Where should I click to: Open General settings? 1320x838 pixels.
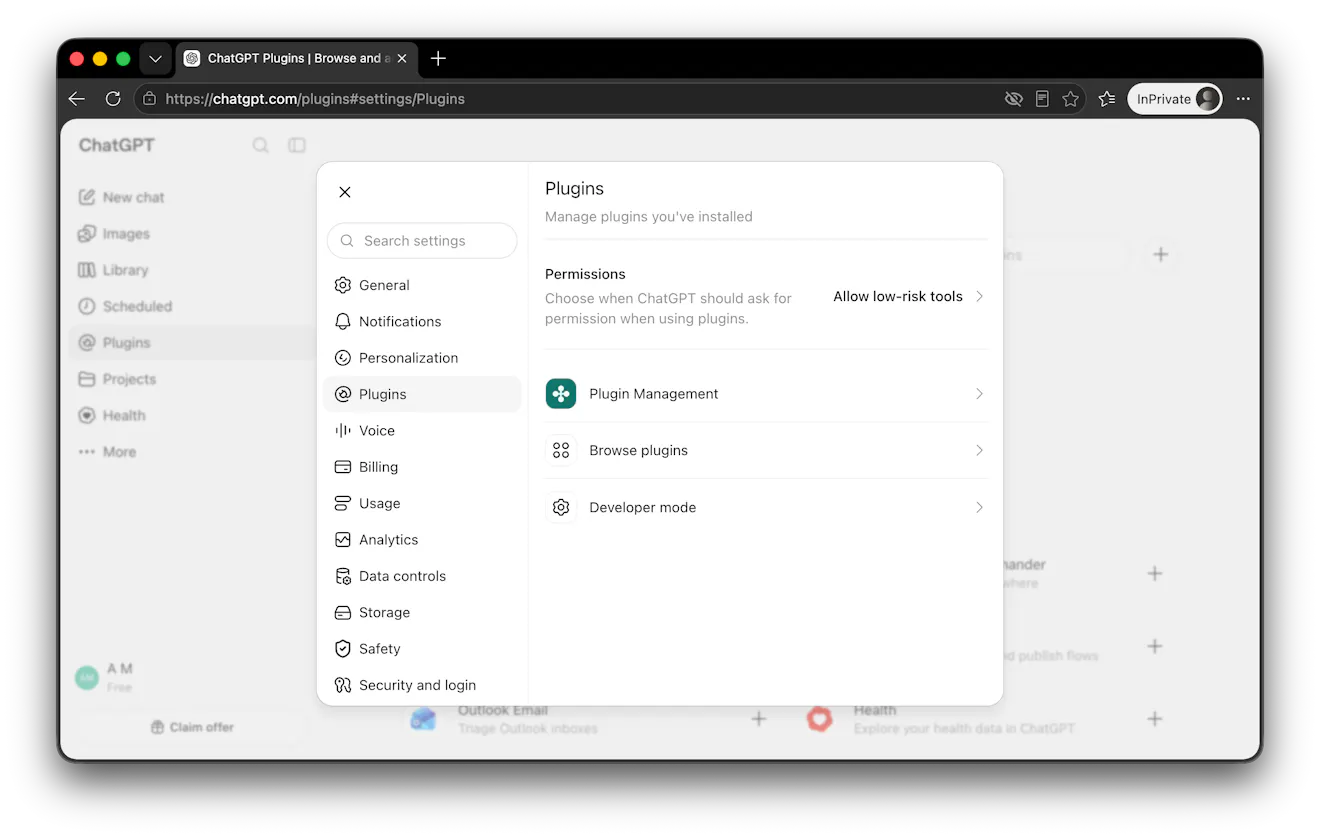pyautogui.click(x=422, y=285)
